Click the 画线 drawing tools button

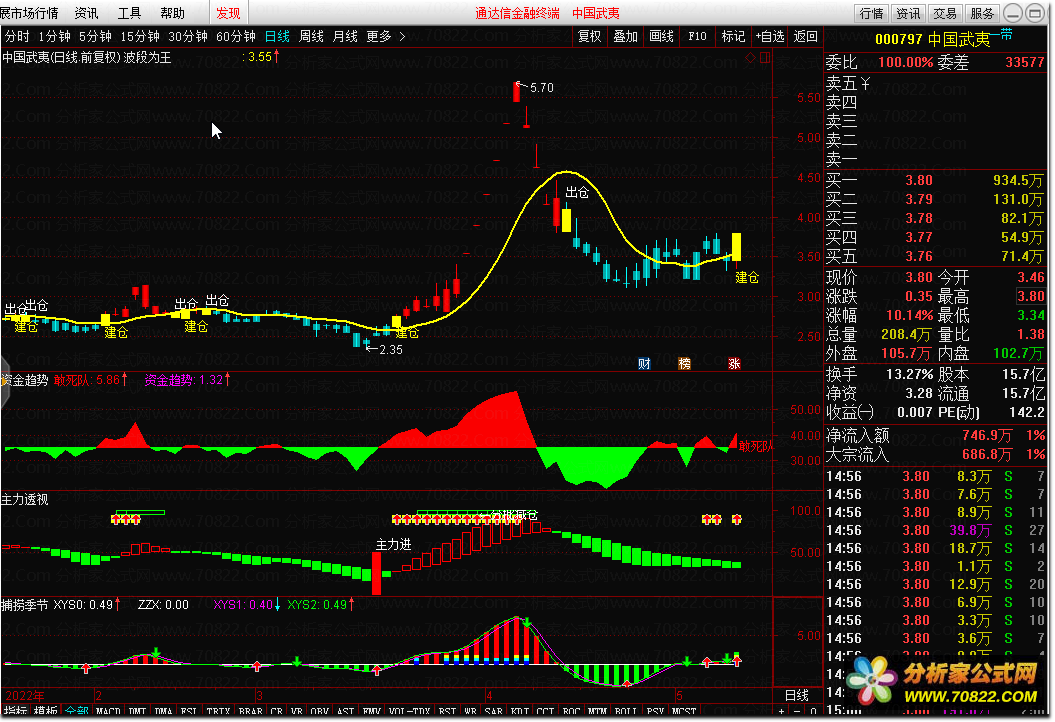pyautogui.click(x=661, y=36)
